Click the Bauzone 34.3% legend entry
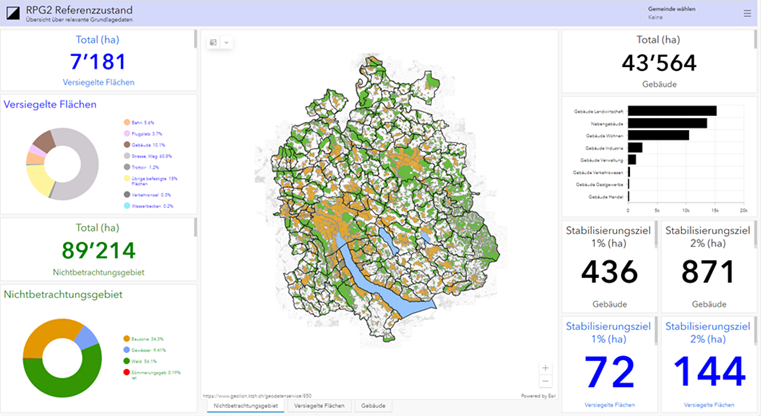 (144, 339)
